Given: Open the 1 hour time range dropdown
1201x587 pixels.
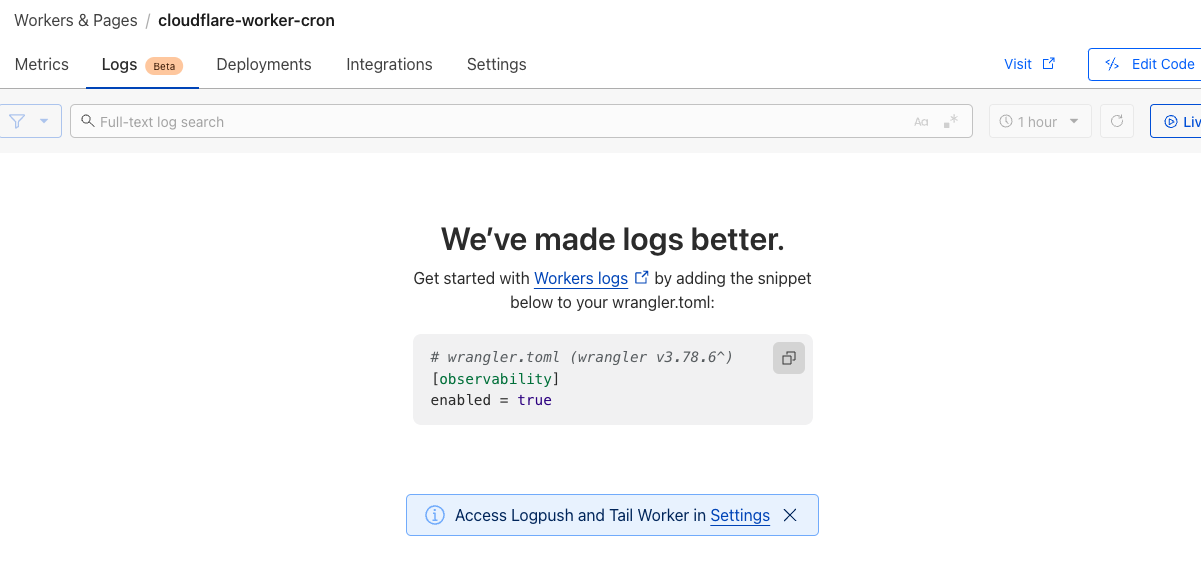Looking at the screenshot, I should (x=1040, y=121).
